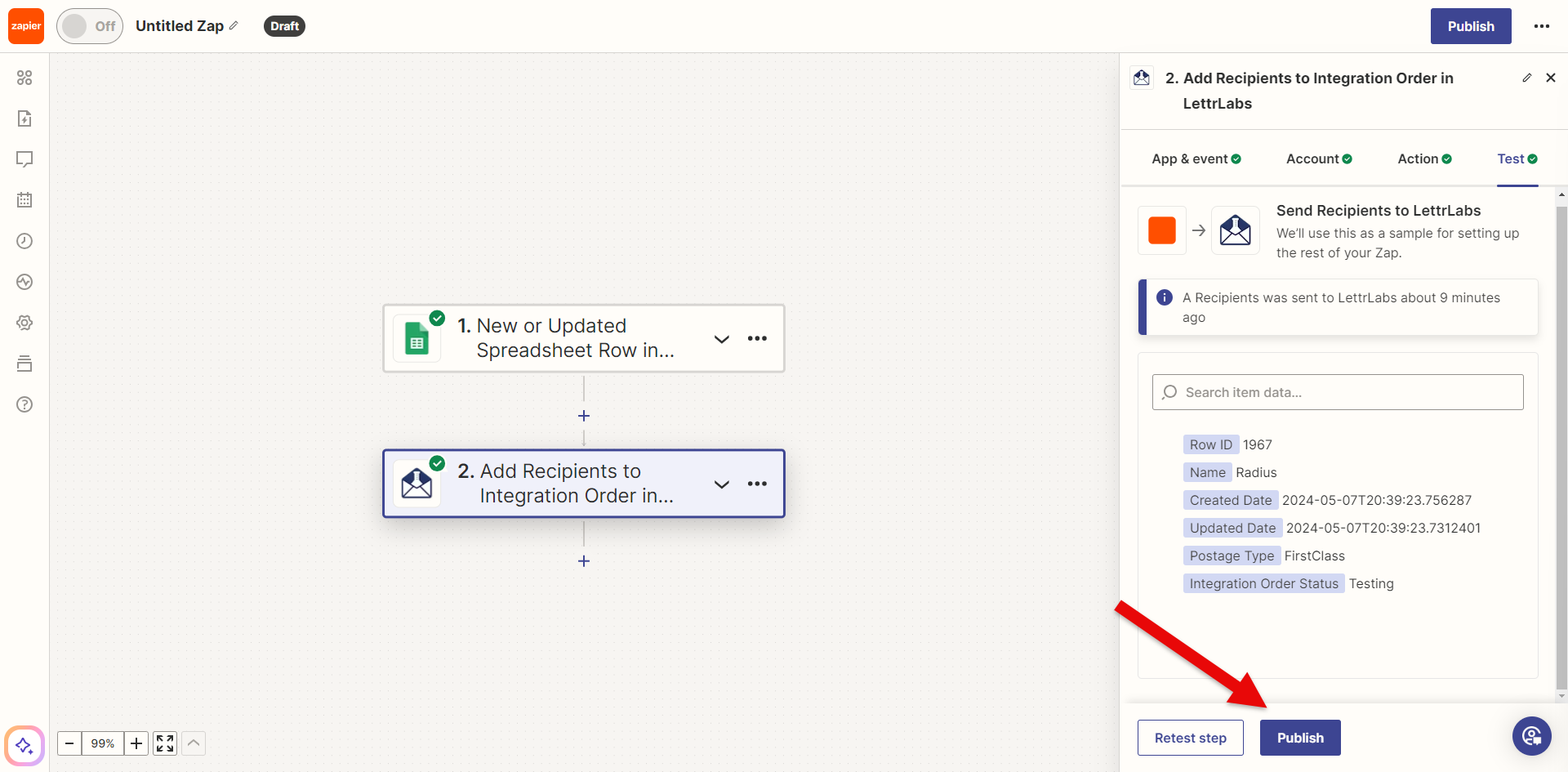Expand step 1 chevron dropdown
1568x772 pixels.
point(722,339)
